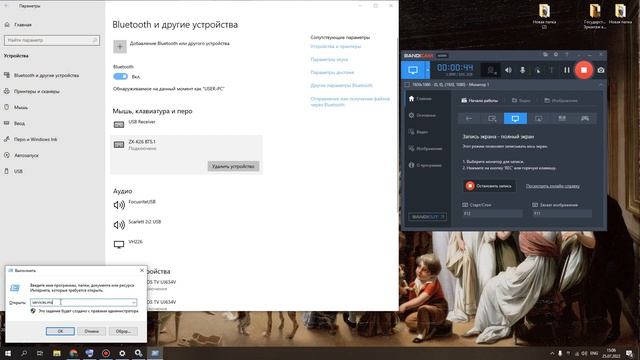Image resolution: width=640 pixels, height=360 pixels.
Task: Open Chrome from the taskbar
Action: (x=73, y=353)
